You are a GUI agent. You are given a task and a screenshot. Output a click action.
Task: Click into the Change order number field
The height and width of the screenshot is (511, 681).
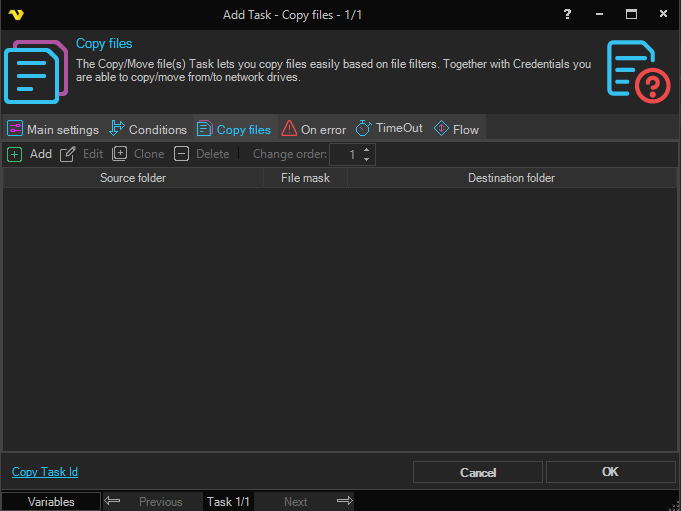pos(344,155)
